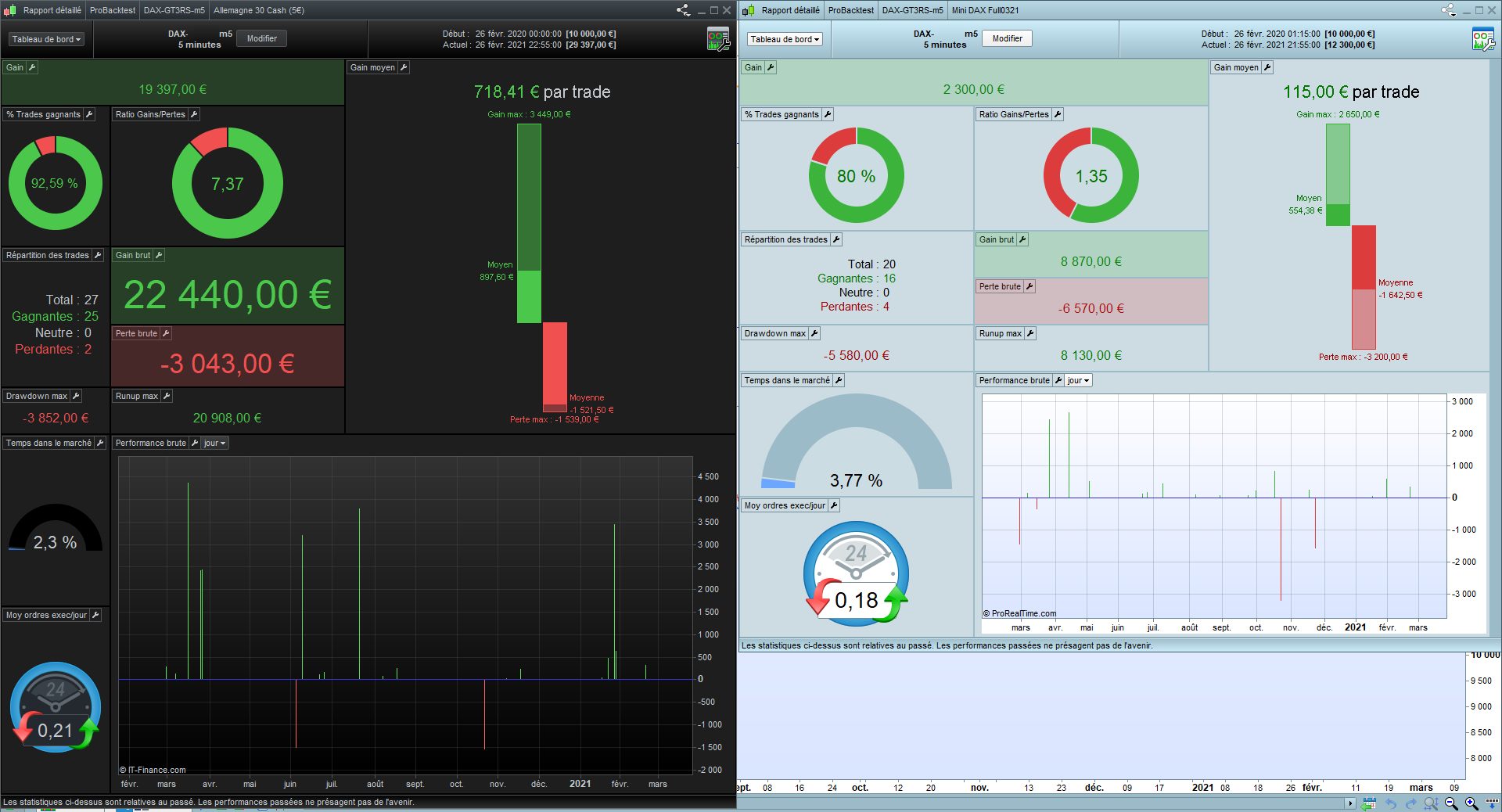Open the jour period dropdown in Mini DAX window
This screenshot has width=1502, height=812.
tap(1078, 381)
